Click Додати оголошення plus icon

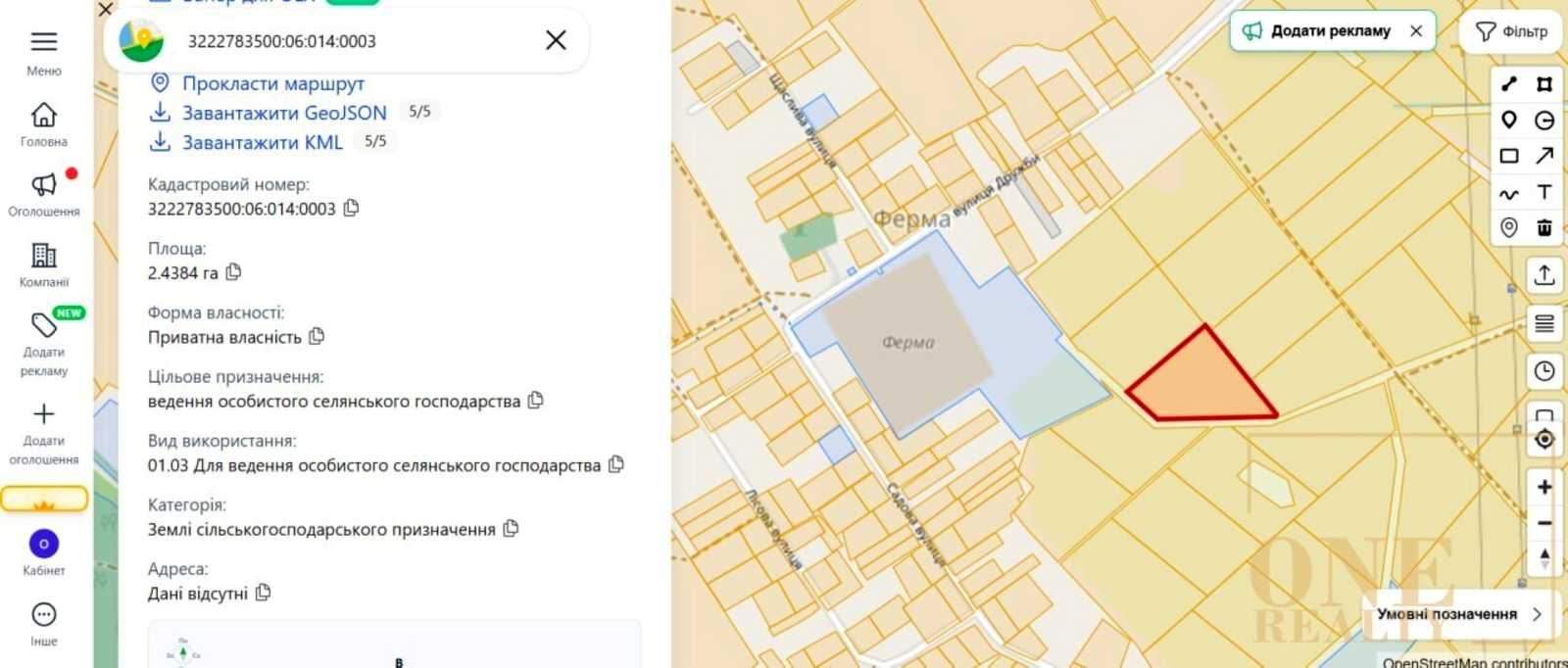coord(44,413)
